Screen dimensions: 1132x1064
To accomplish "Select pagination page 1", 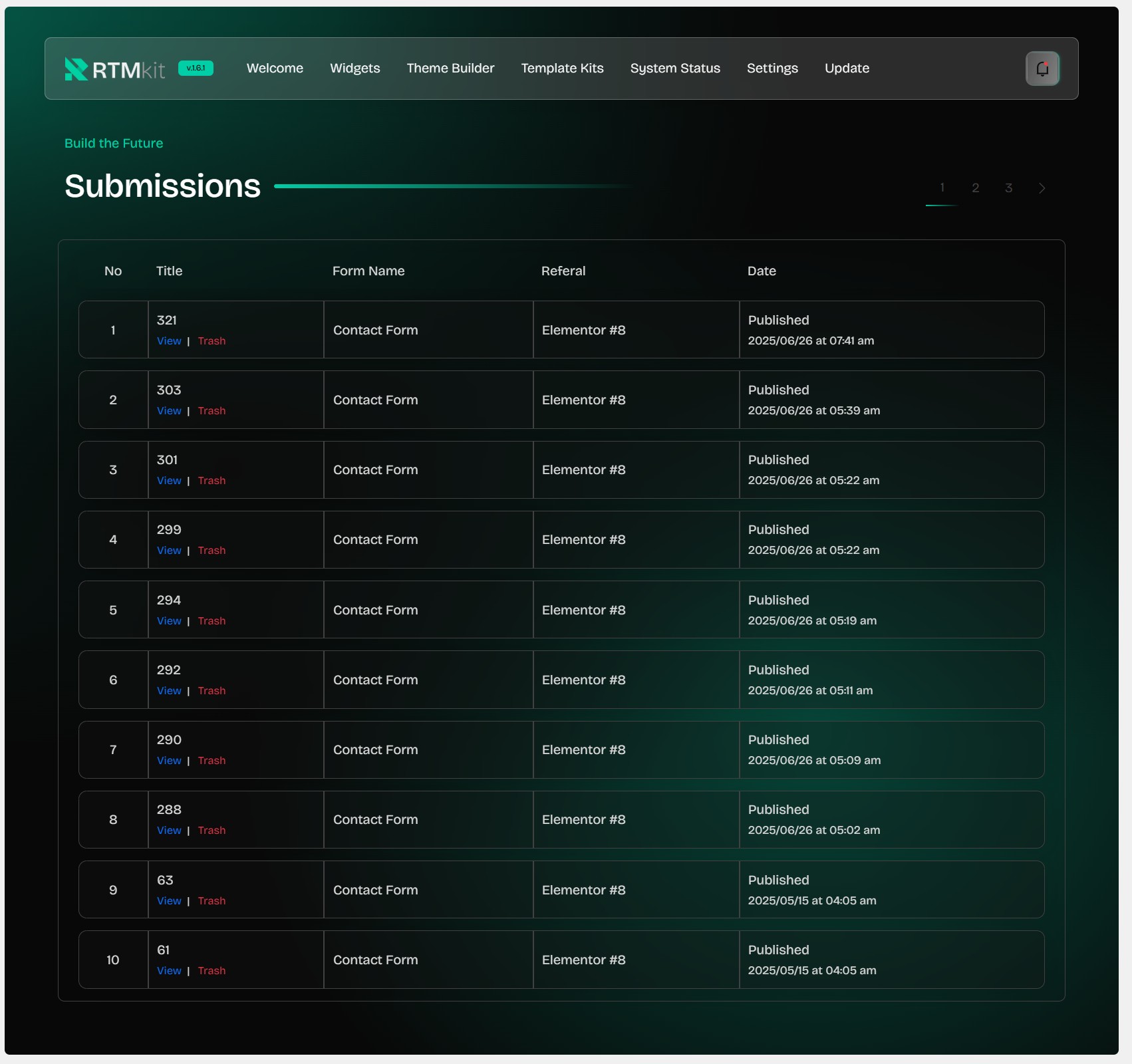I will pos(942,188).
